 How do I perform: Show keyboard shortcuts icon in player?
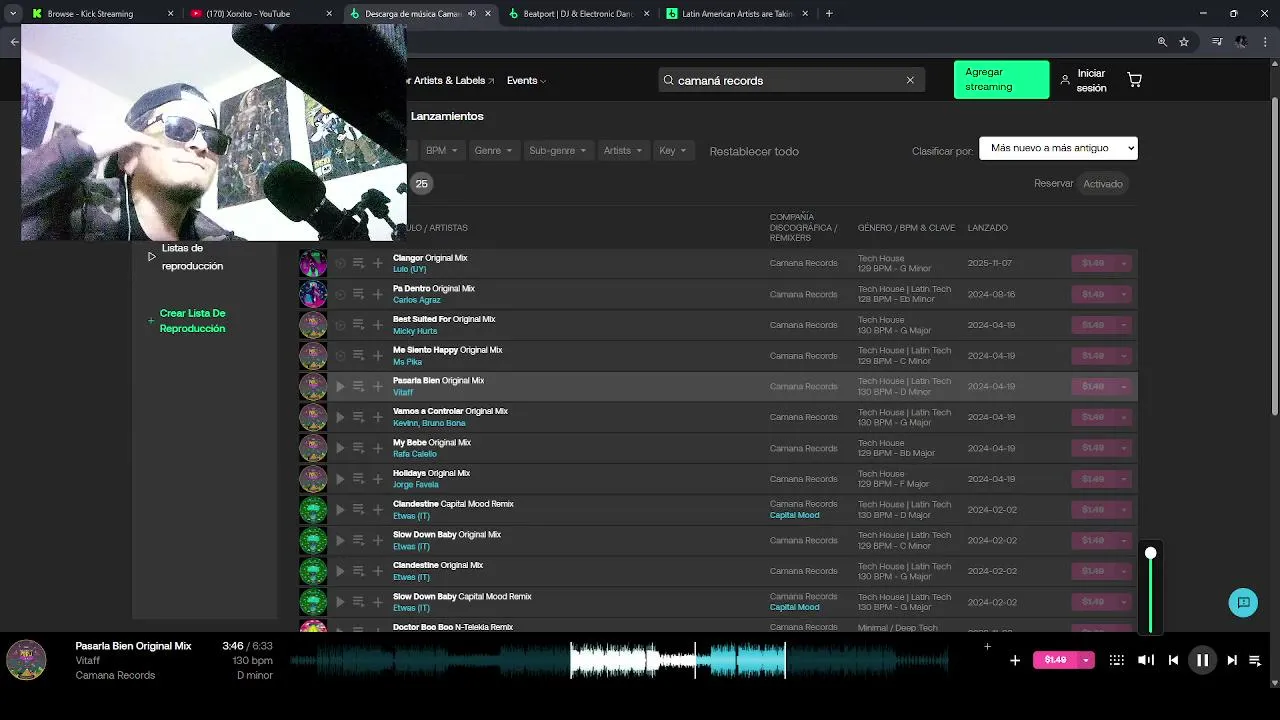point(1117,660)
